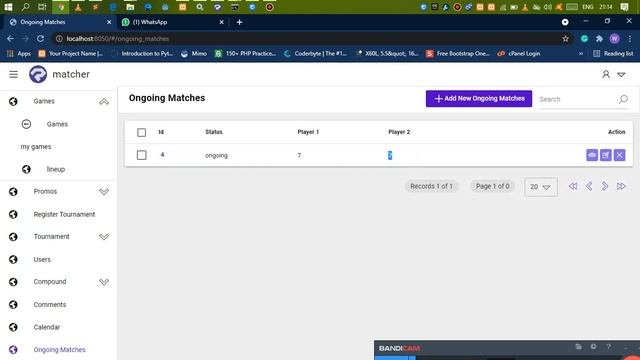Click the Player 1 value 7

pos(299,156)
